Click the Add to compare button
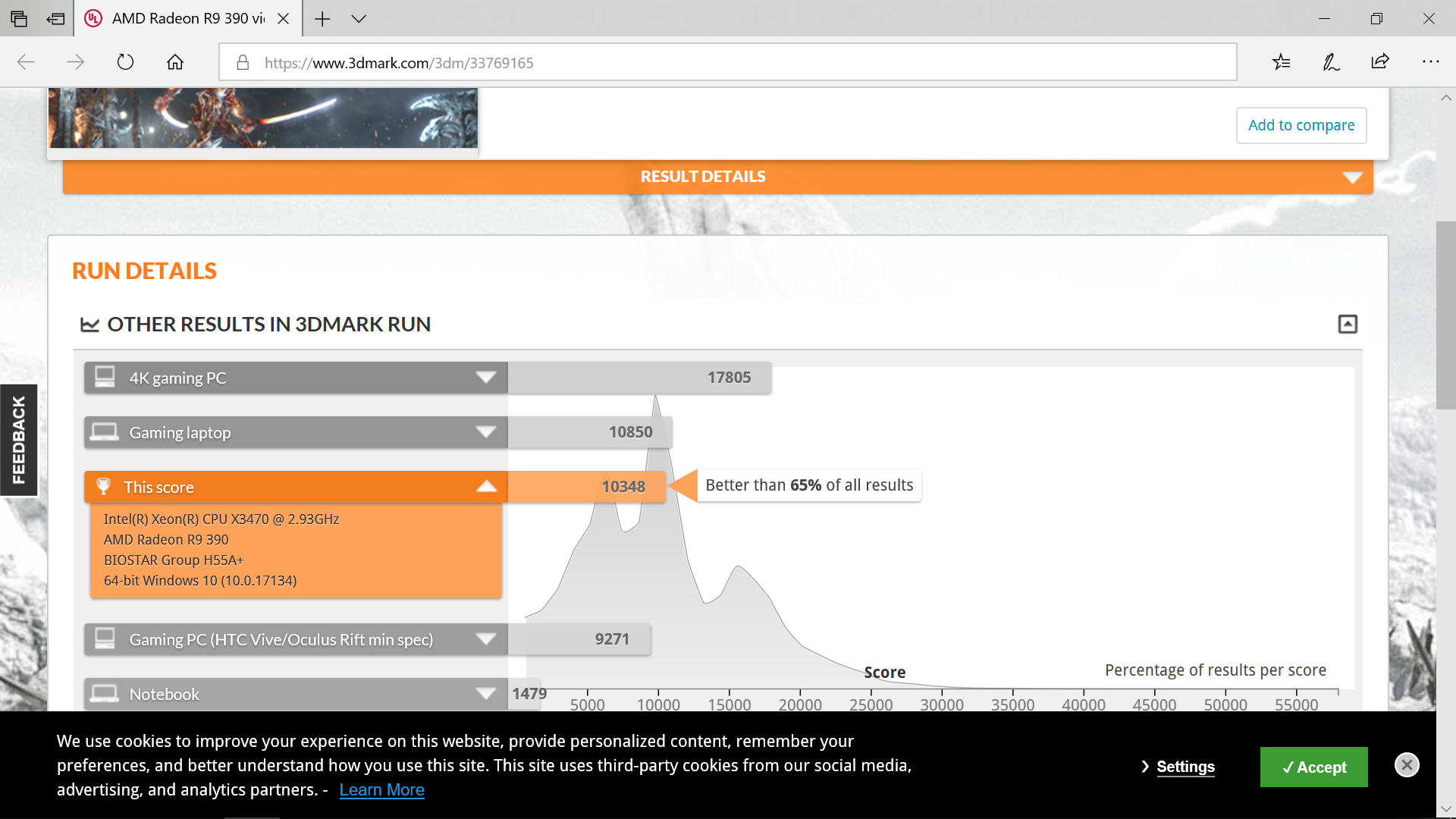This screenshot has height=819, width=1456. 1301,125
